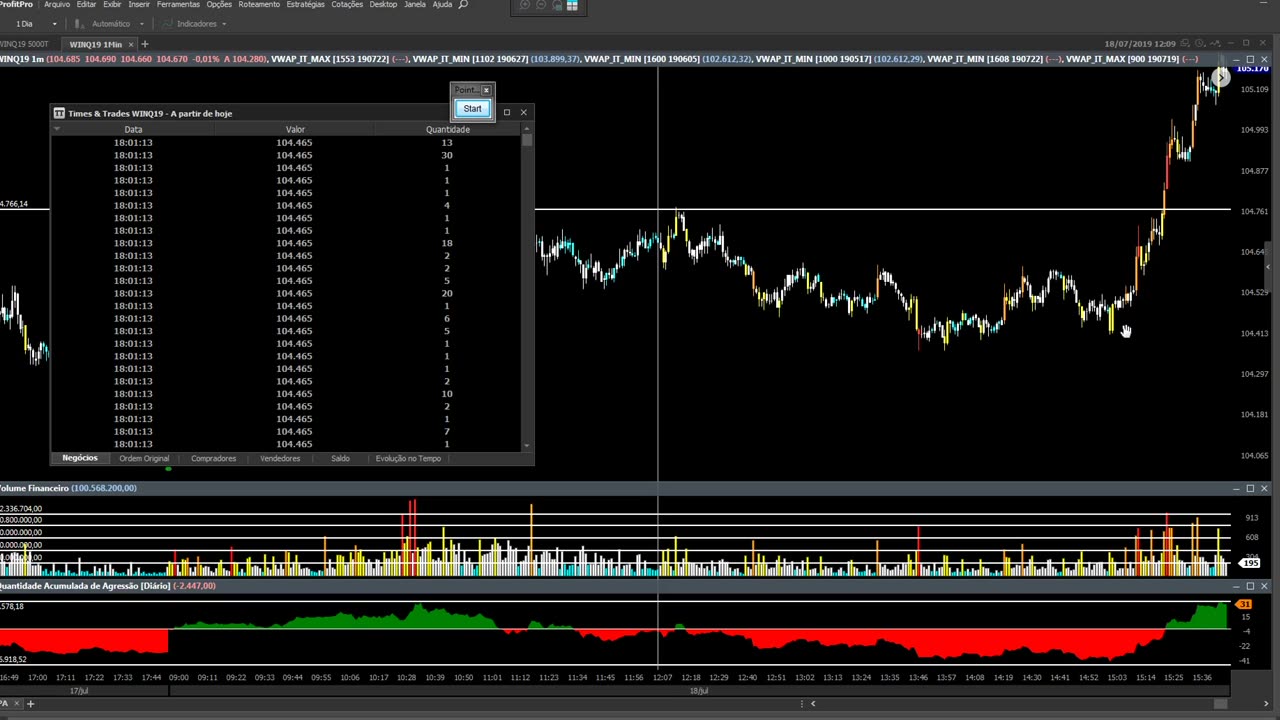Open the Estratégias menu
The width and height of the screenshot is (1280, 720).
[x=305, y=4]
